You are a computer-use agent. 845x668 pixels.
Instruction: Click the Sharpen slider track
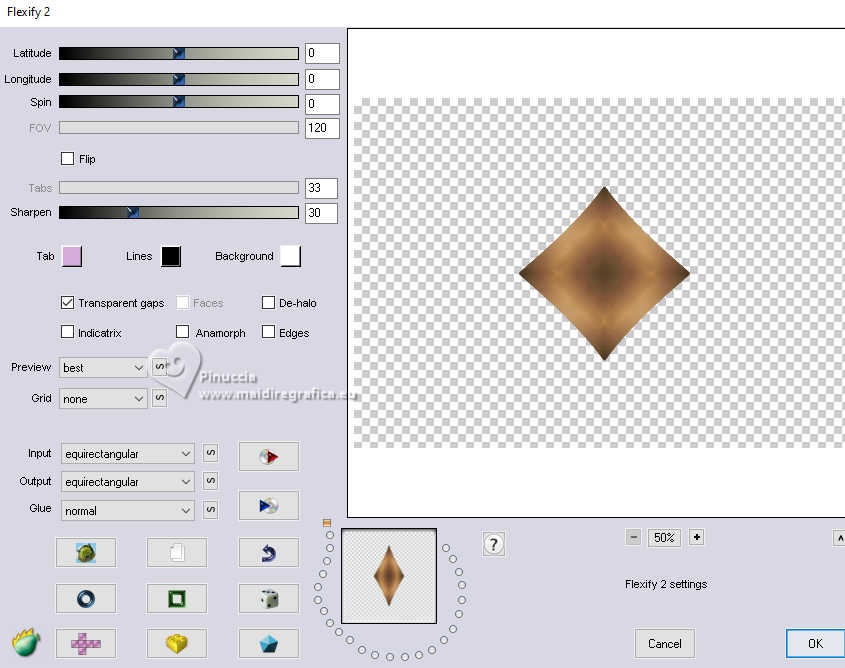pos(179,212)
